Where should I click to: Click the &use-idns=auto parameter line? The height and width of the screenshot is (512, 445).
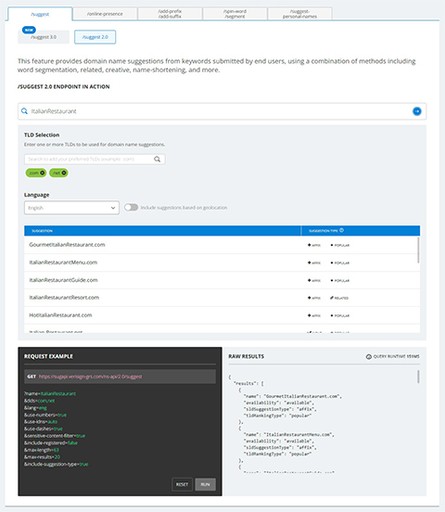[x=41, y=422]
